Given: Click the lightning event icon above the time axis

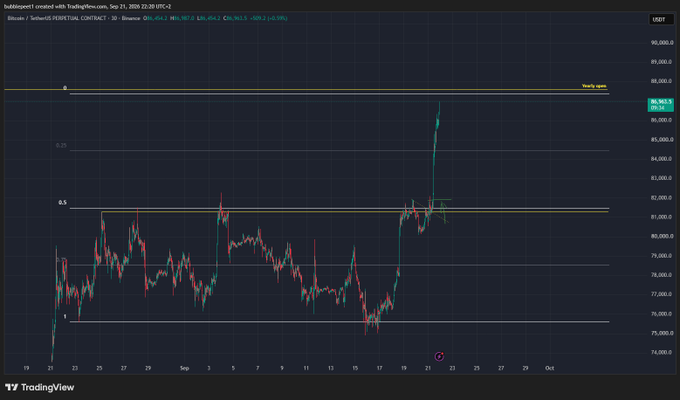Looking at the screenshot, I should pos(439,356).
